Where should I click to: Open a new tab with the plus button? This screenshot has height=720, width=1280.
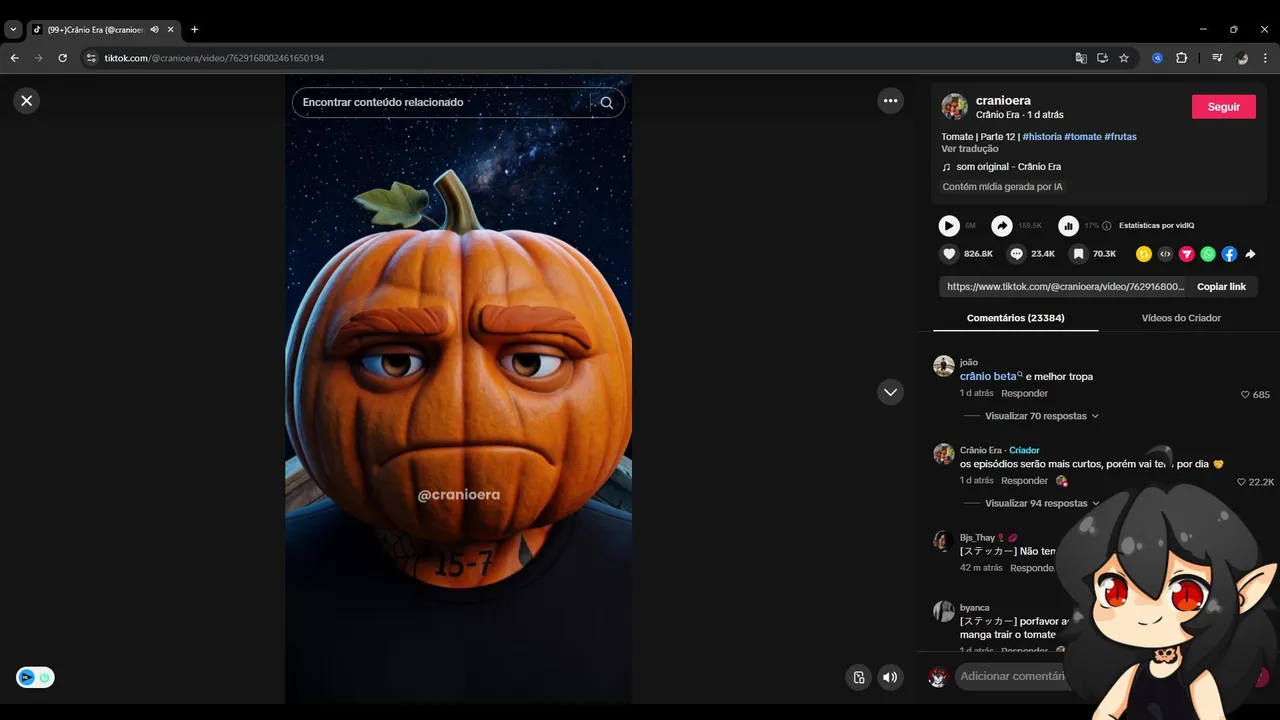[x=194, y=29]
